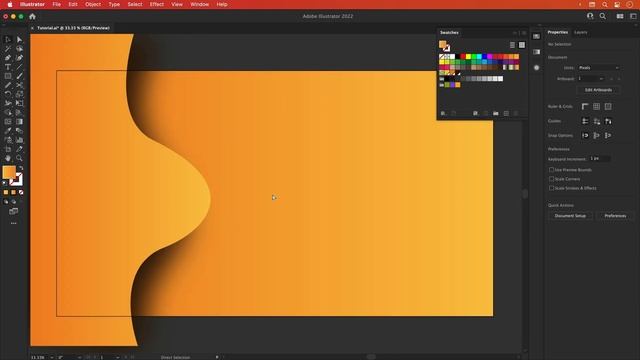This screenshot has height=360, width=640.
Task: Toggle Use Preview Bounds checkbox
Action: [551, 170]
